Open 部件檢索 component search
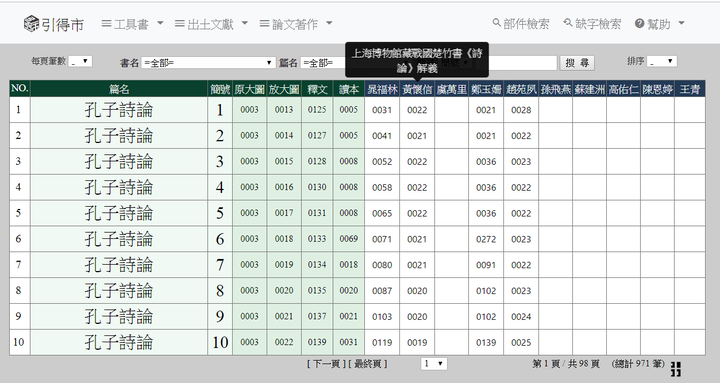Viewport: 720px width, 383px height. [521, 23]
